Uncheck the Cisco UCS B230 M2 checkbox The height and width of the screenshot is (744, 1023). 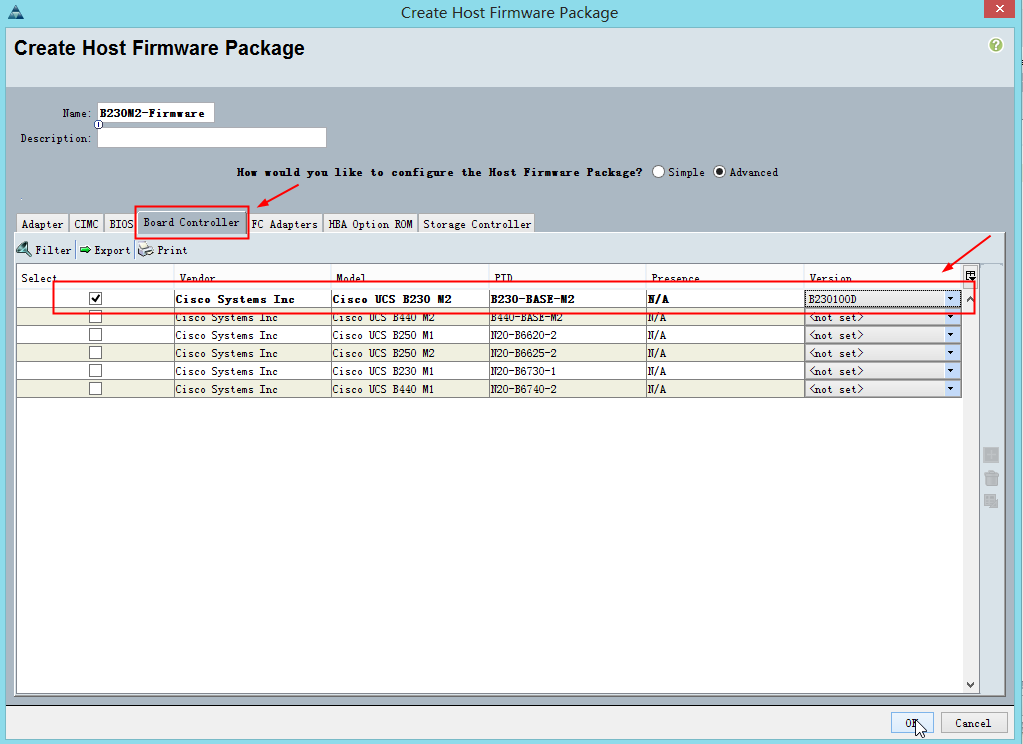pos(95,298)
